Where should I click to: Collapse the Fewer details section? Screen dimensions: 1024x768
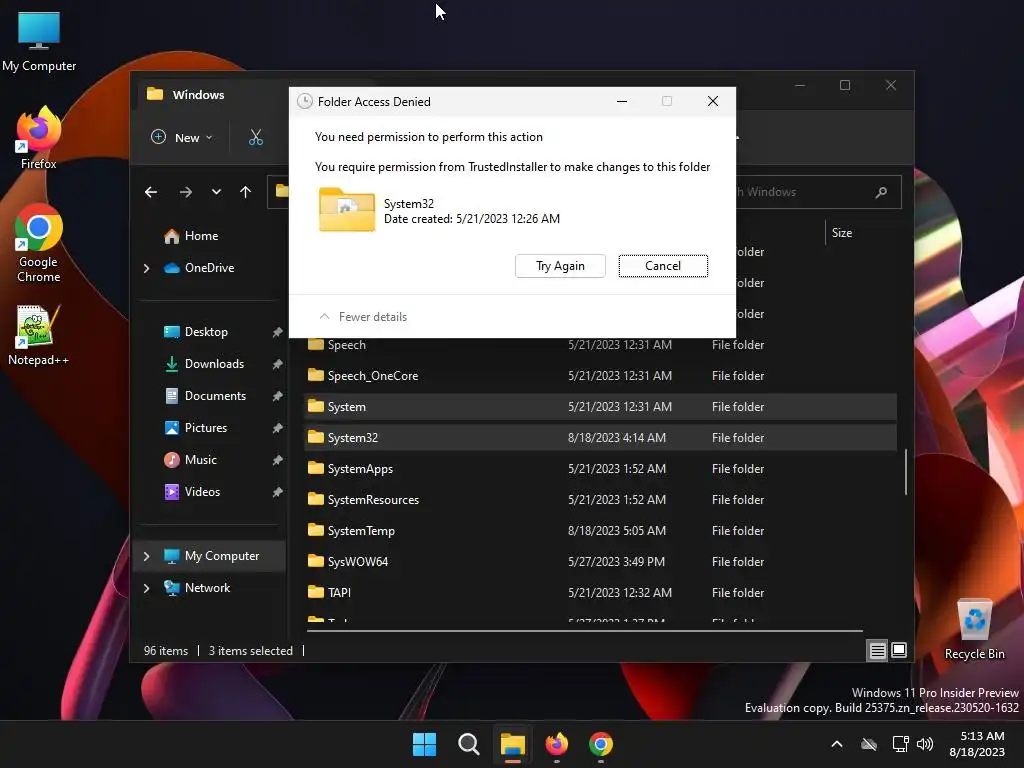(362, 317)
